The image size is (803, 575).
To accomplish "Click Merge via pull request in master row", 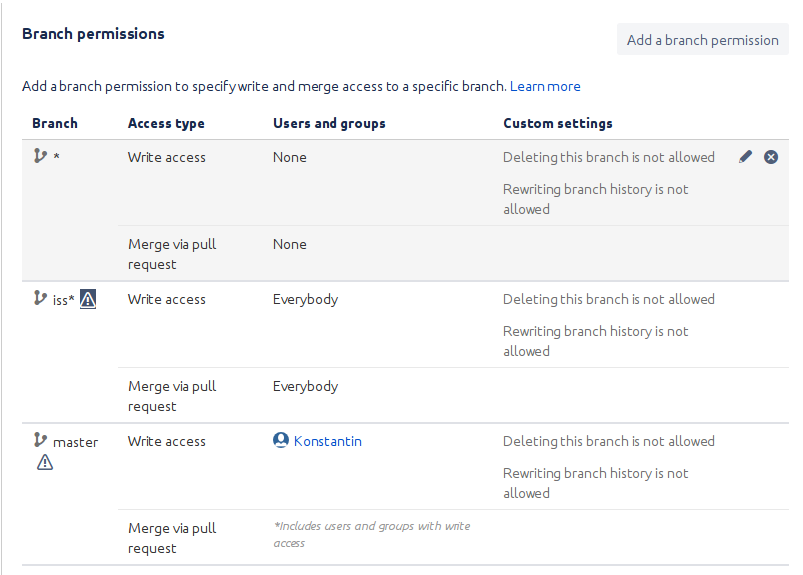I will click(172, 538).
